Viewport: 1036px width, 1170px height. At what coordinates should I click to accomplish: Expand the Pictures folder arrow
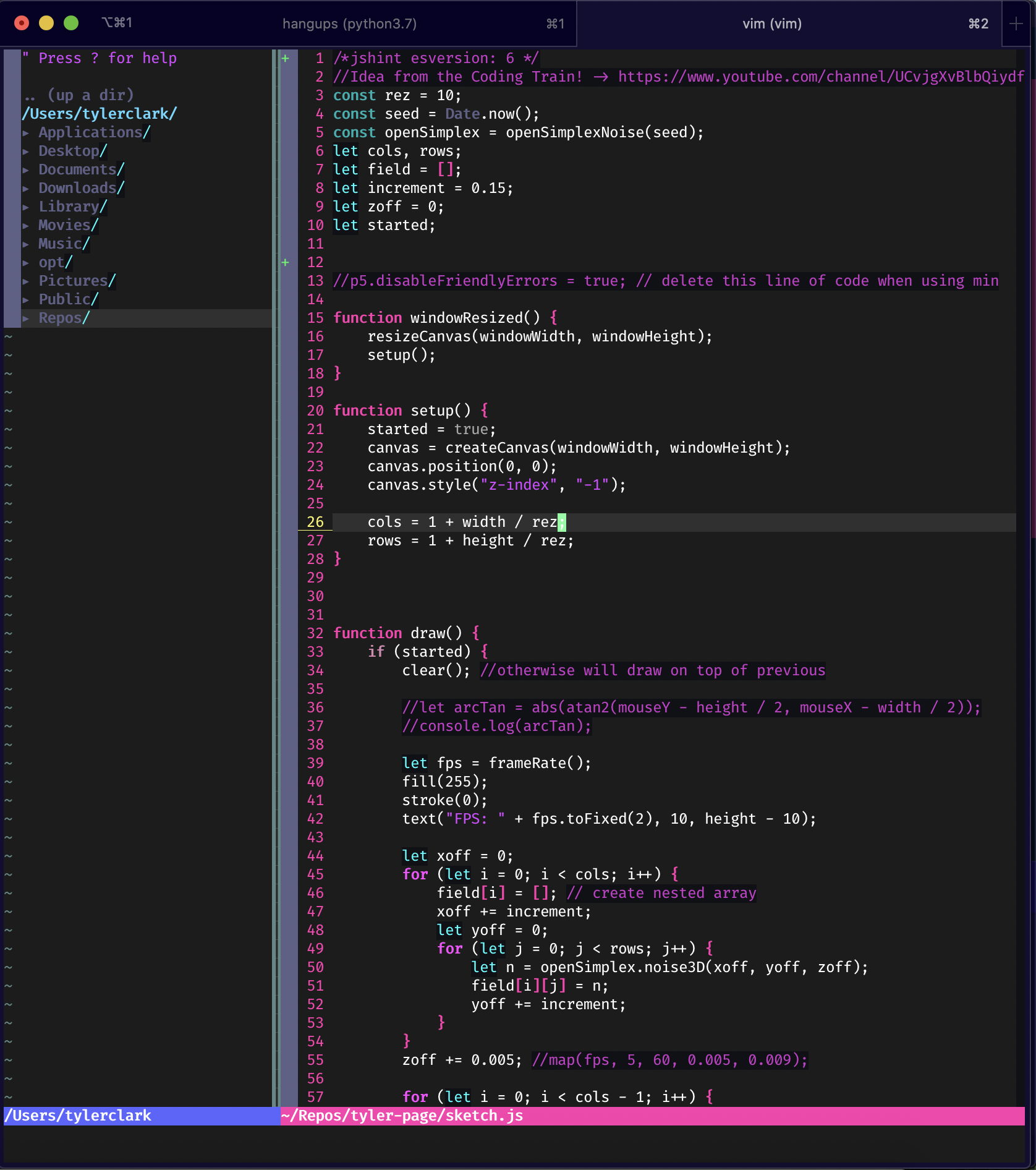point(26,281)
